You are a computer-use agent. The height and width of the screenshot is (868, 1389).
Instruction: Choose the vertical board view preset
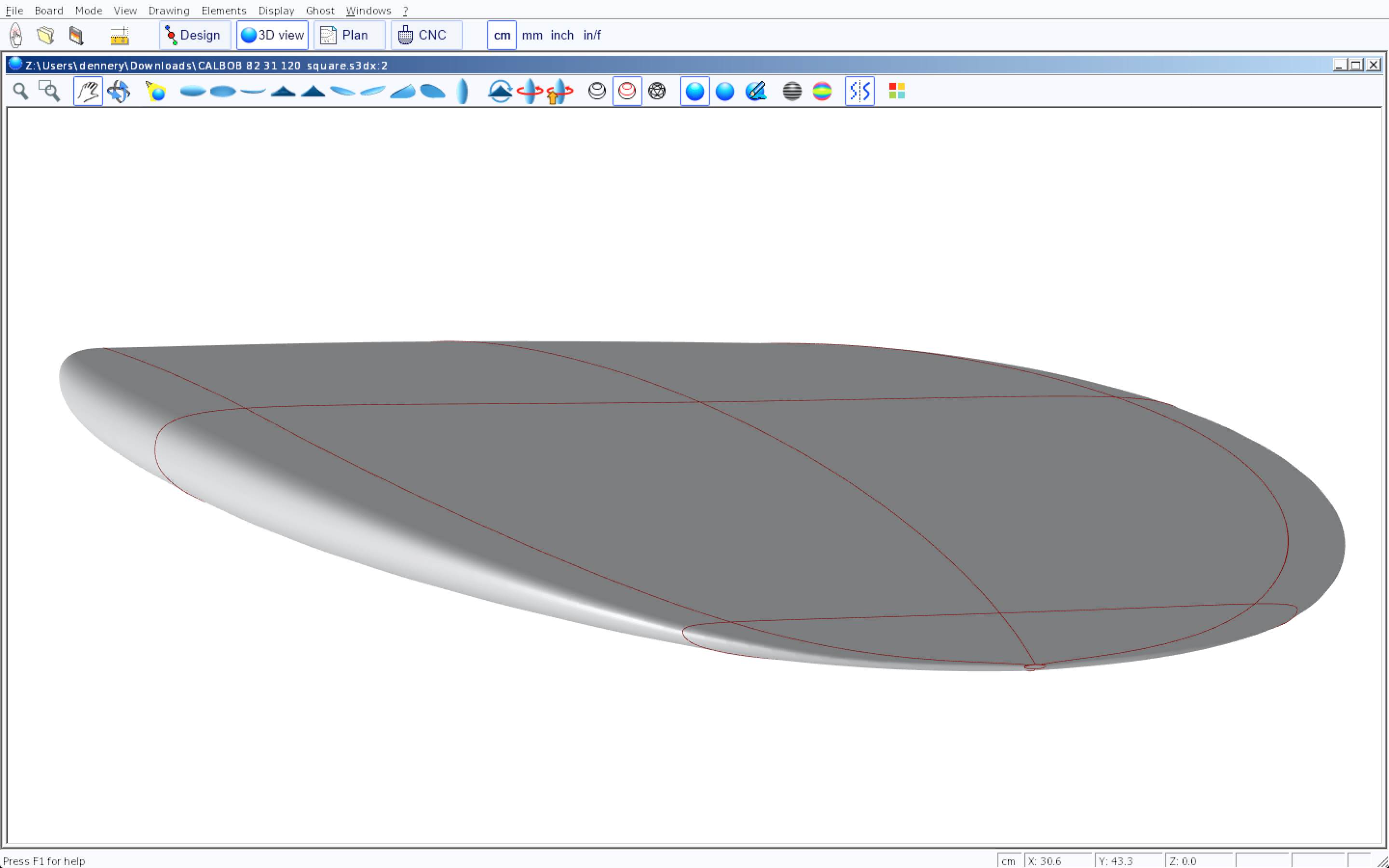click(462, 91)
